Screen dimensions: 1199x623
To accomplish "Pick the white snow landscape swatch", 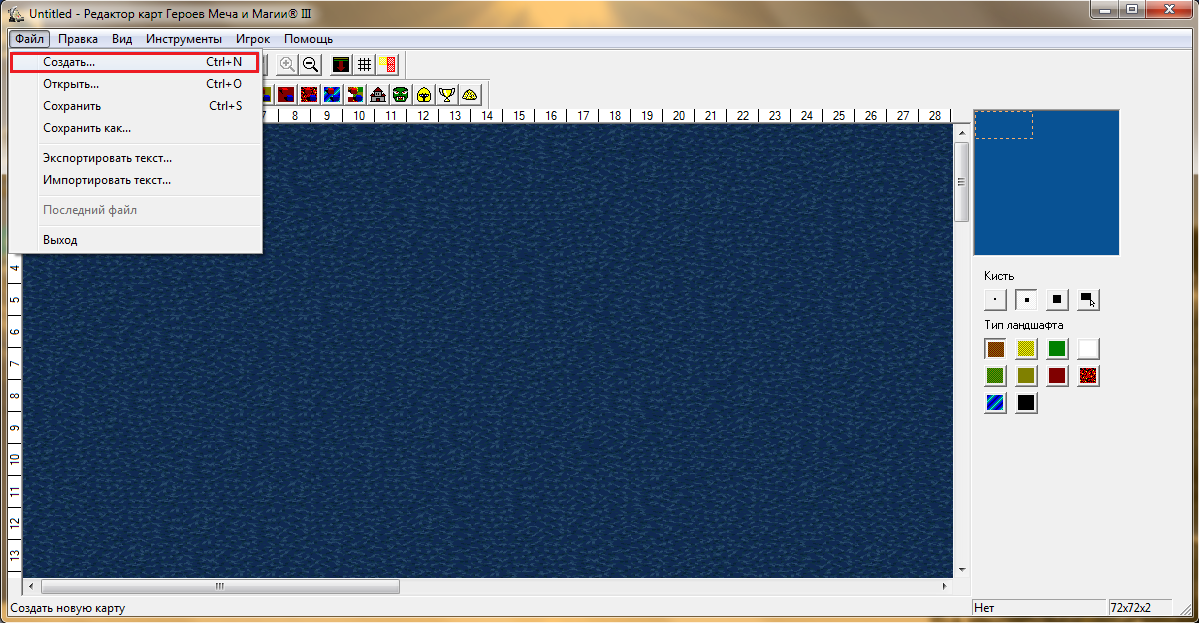I will tap(1088, 349).
